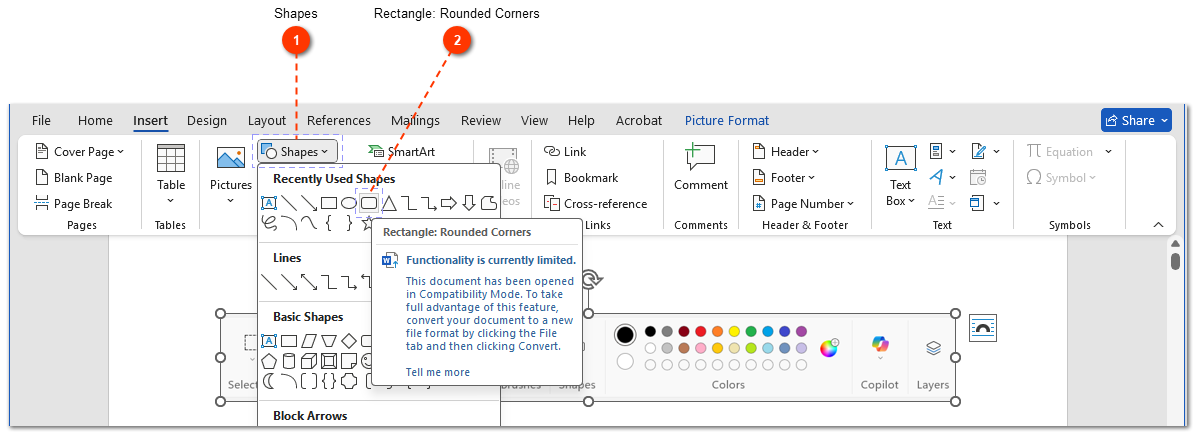Switch to the Picture Format tab

coord(726,120)
